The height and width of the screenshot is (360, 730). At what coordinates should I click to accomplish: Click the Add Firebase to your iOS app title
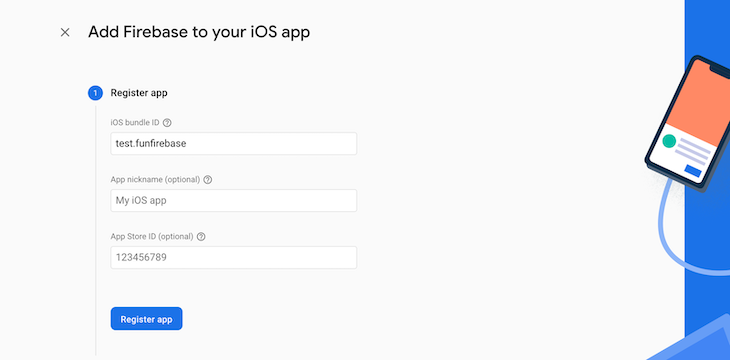tap(199, 32)
